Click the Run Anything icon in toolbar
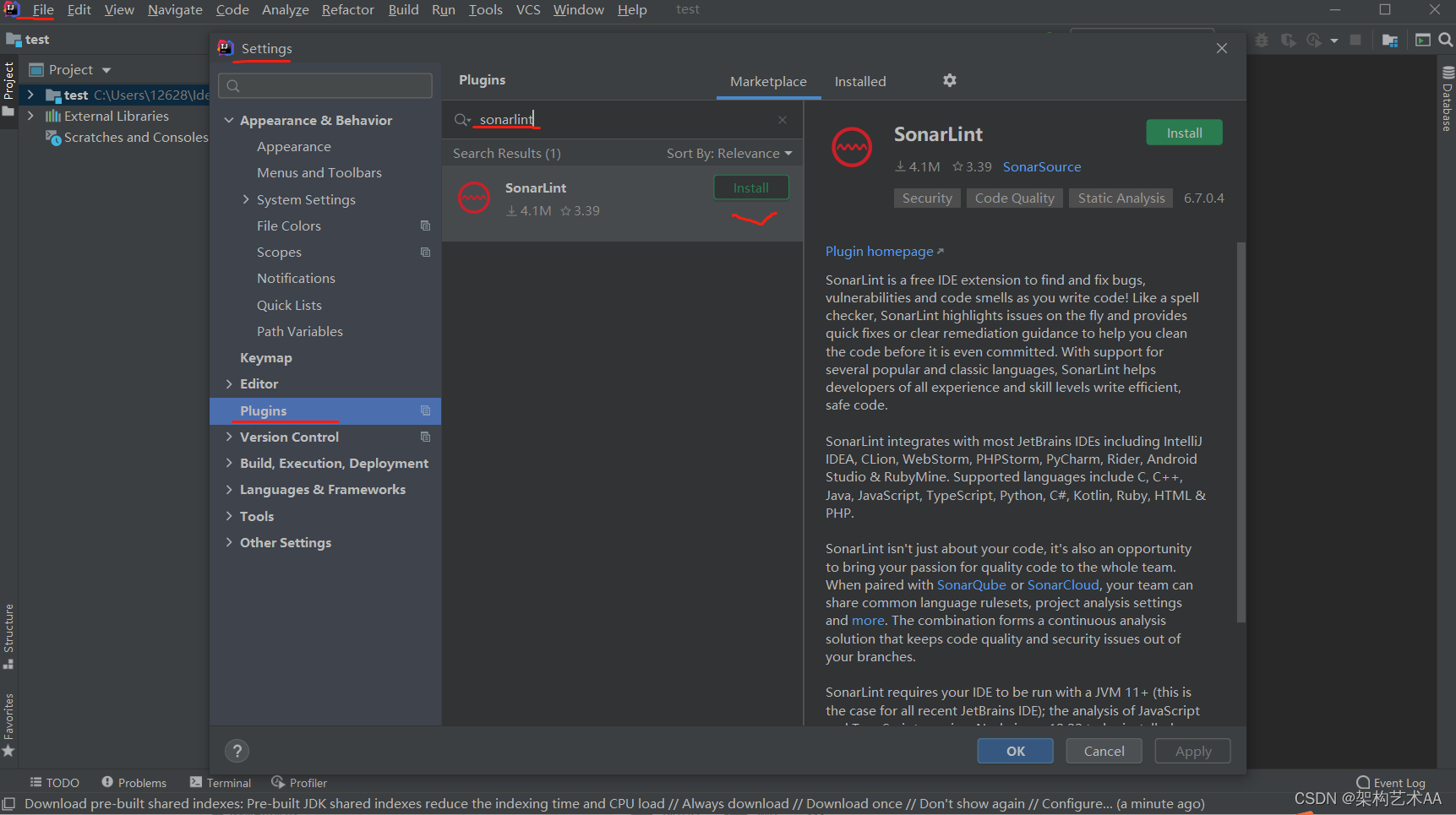This screenshot has height=815, width=1456. coord(1423,40)
